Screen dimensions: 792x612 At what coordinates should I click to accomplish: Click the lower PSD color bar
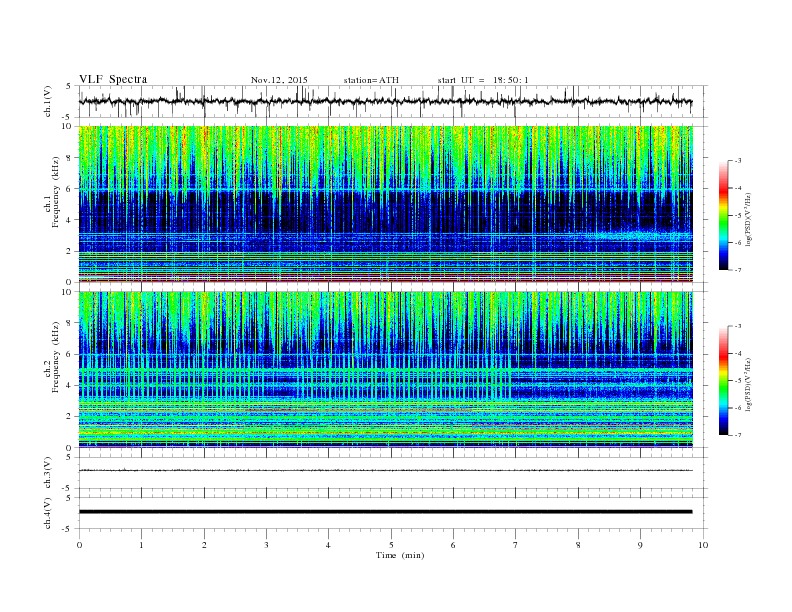point(723,380)
